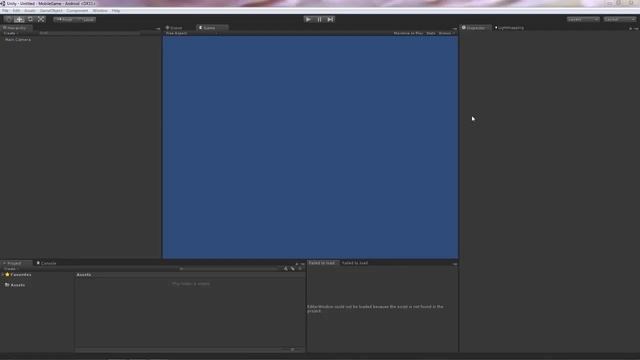Click Search by Type icon in Project
The image size is (640, 360).
[286, 269]
